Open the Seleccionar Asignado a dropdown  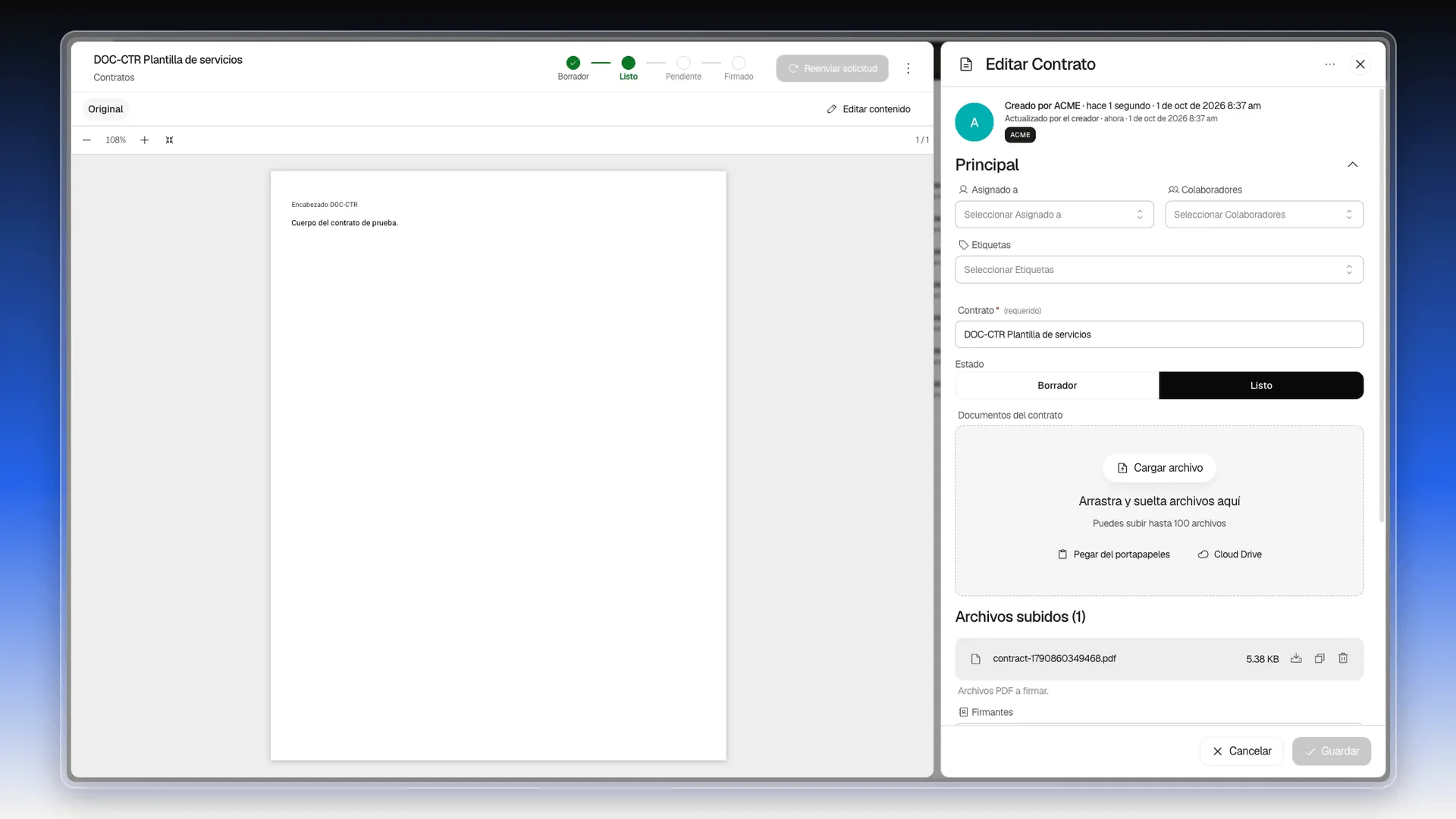coord(1054,215)
